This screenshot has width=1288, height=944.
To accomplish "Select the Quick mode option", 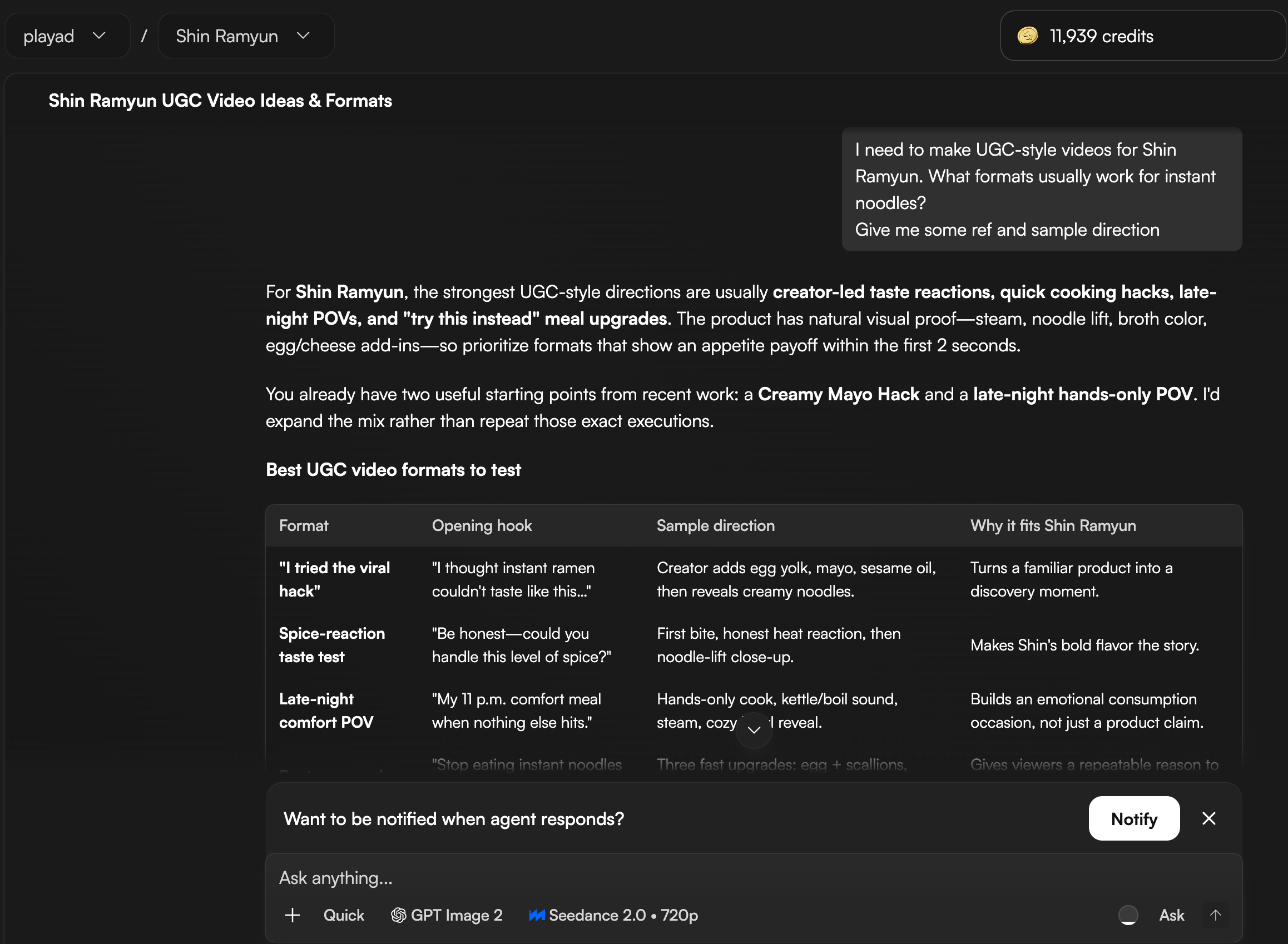I will pos(344,915).
